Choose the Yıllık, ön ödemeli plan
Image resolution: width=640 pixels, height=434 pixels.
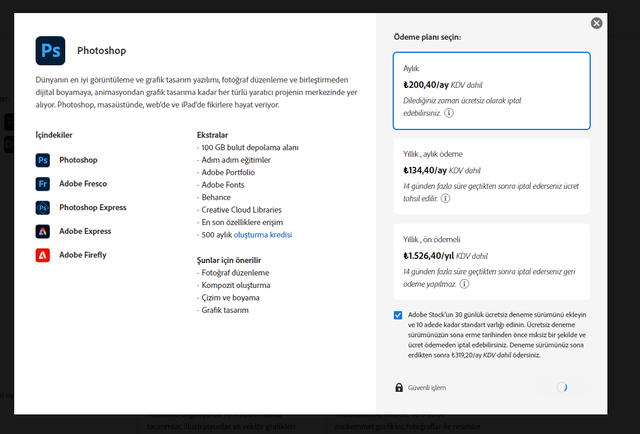(x=490, y=262)
